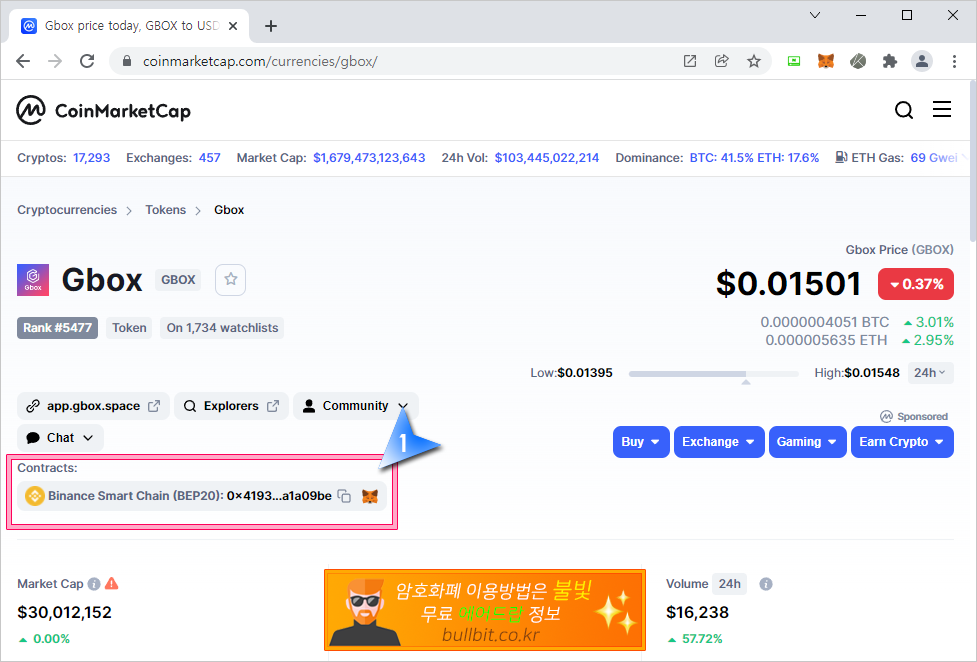Open the Chrome profile avatar
This screenshot has width=977, height=662.
click(922, 61)
